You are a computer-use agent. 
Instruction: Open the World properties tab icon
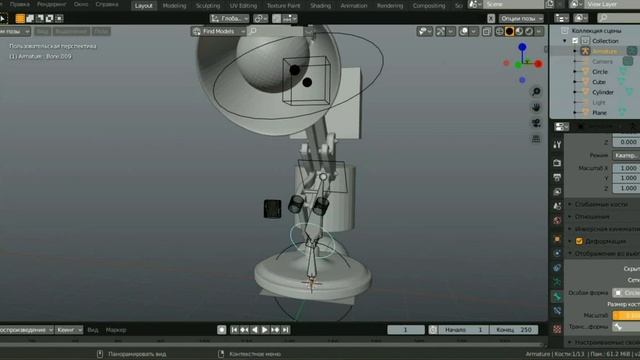tap(557, 220)
